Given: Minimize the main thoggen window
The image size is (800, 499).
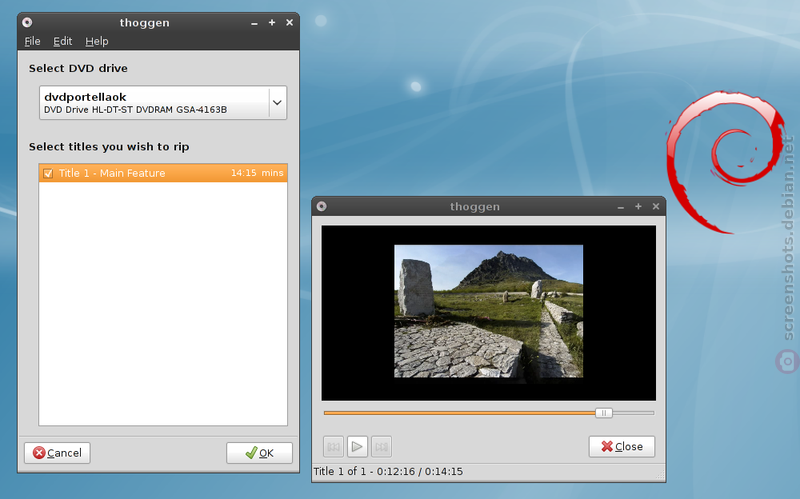Looking at the screenshot, I should [x=254, y=23].
